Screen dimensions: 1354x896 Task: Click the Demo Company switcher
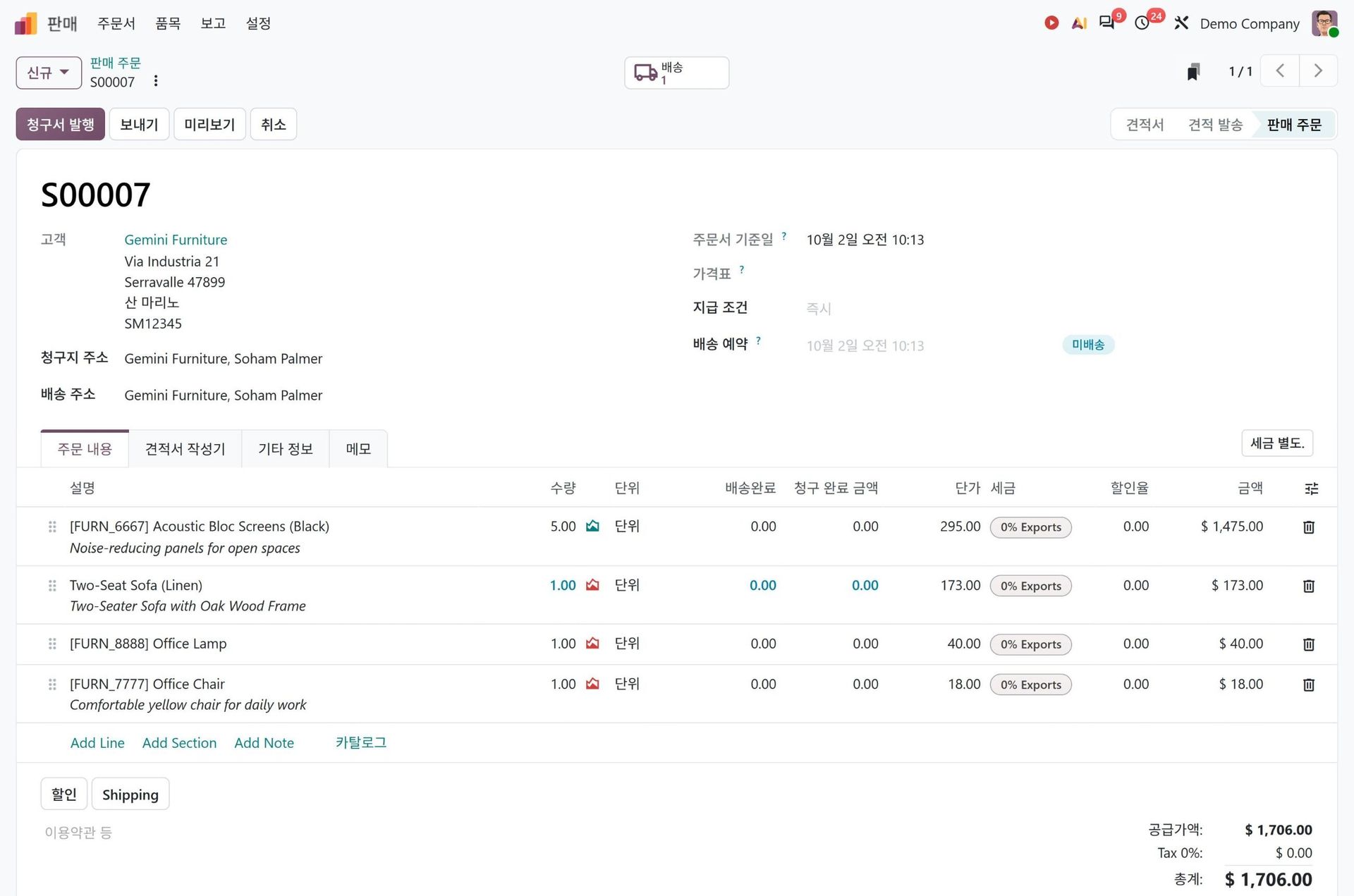click(x=1250, y=23)
